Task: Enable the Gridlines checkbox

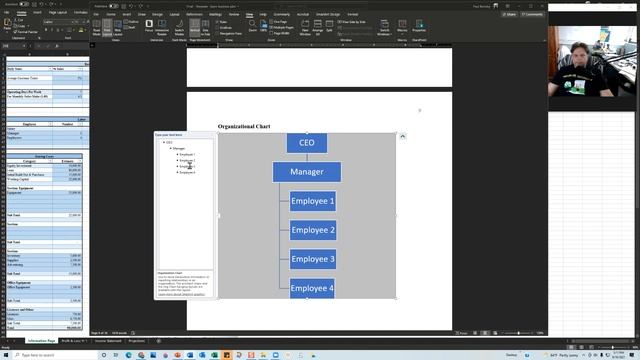Action: coord(224,27)
